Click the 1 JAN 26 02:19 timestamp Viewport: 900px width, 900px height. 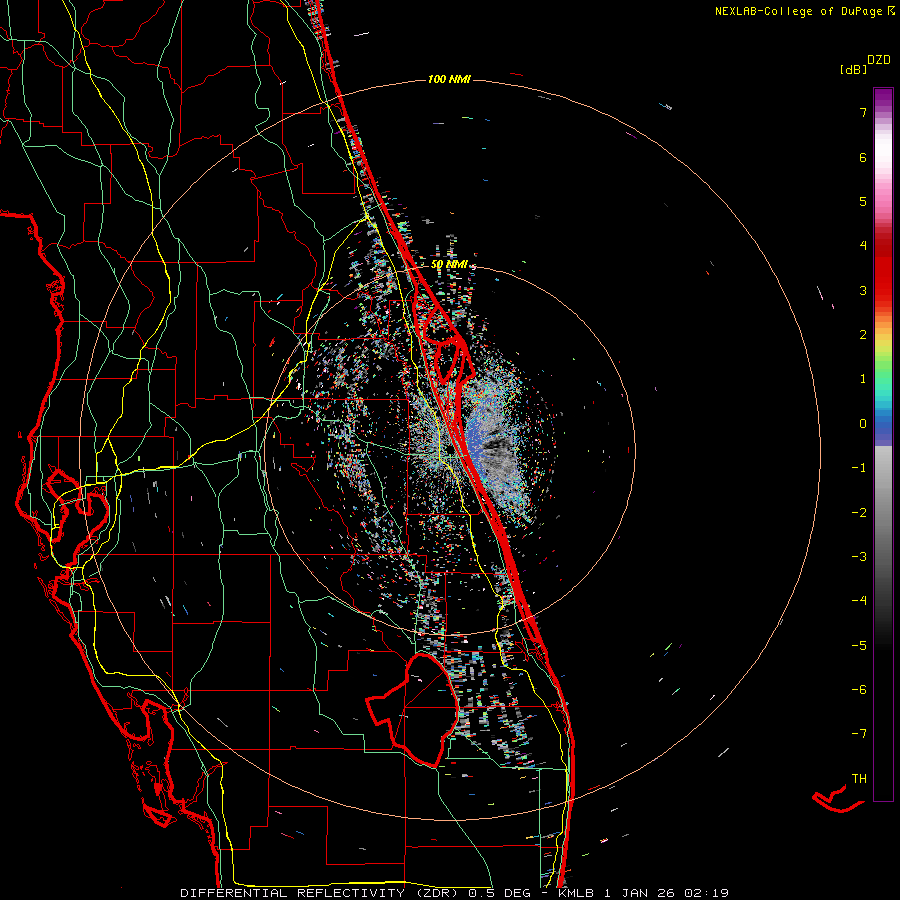coord(666,893)
